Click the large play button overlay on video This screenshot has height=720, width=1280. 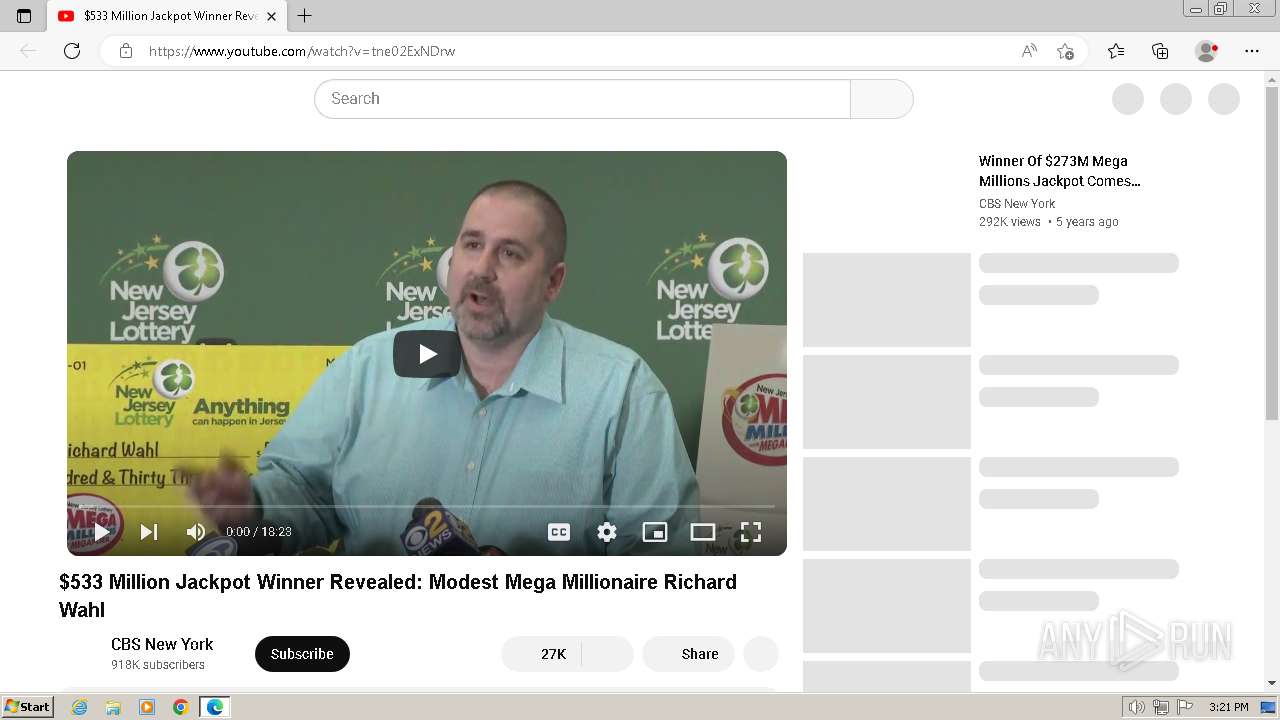427,354
